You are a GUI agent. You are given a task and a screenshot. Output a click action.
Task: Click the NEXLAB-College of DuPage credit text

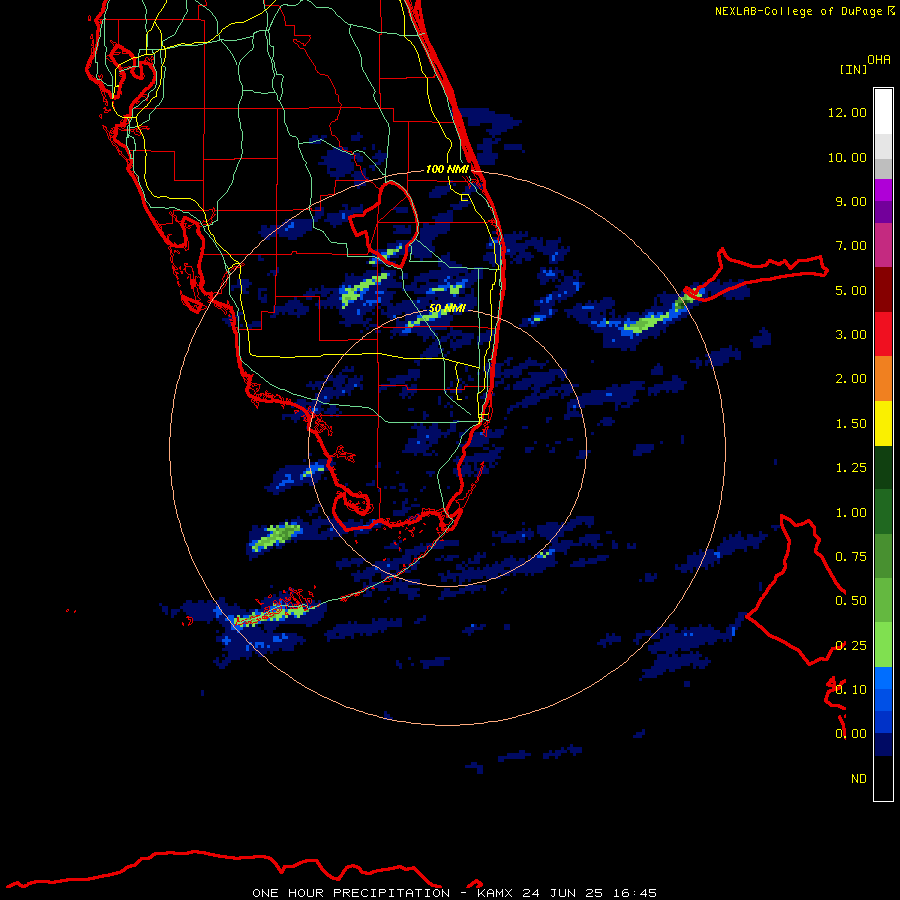798,11
